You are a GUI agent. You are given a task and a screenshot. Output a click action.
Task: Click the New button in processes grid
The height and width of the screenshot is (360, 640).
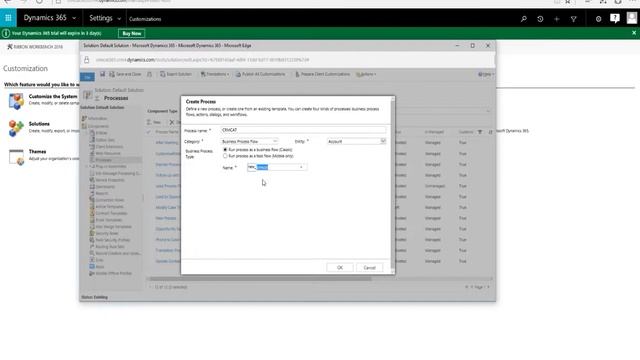click(154, 122)
